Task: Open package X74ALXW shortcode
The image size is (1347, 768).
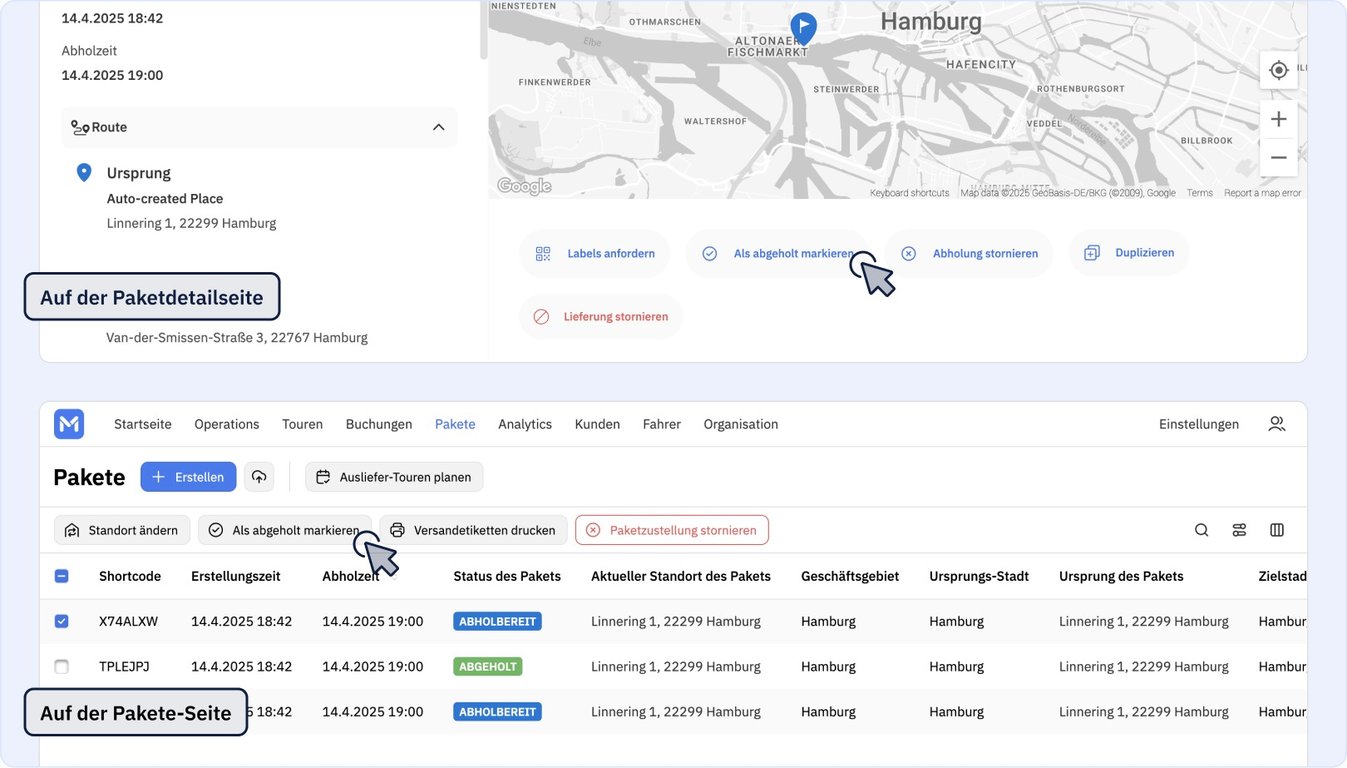Action: [x=129, y=621]
